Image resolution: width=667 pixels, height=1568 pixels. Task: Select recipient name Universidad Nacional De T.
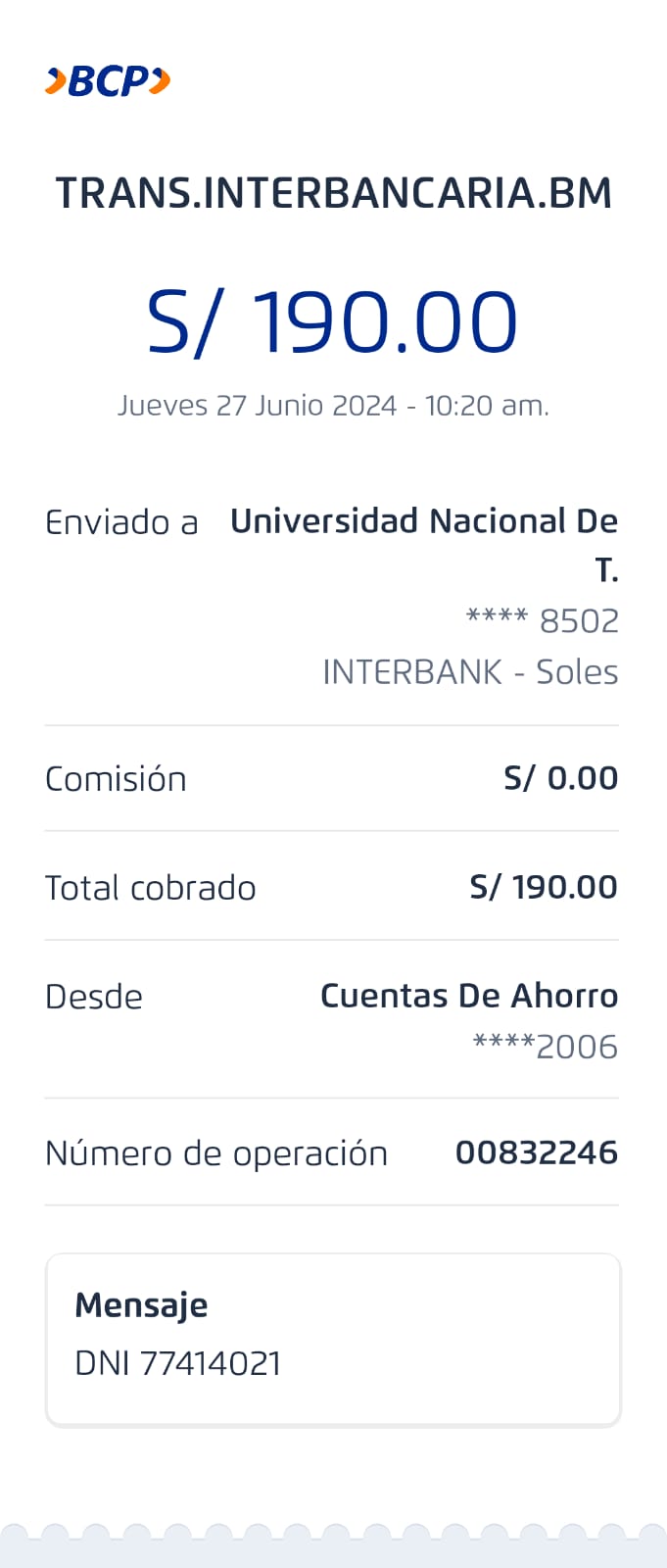click(423, 522)
